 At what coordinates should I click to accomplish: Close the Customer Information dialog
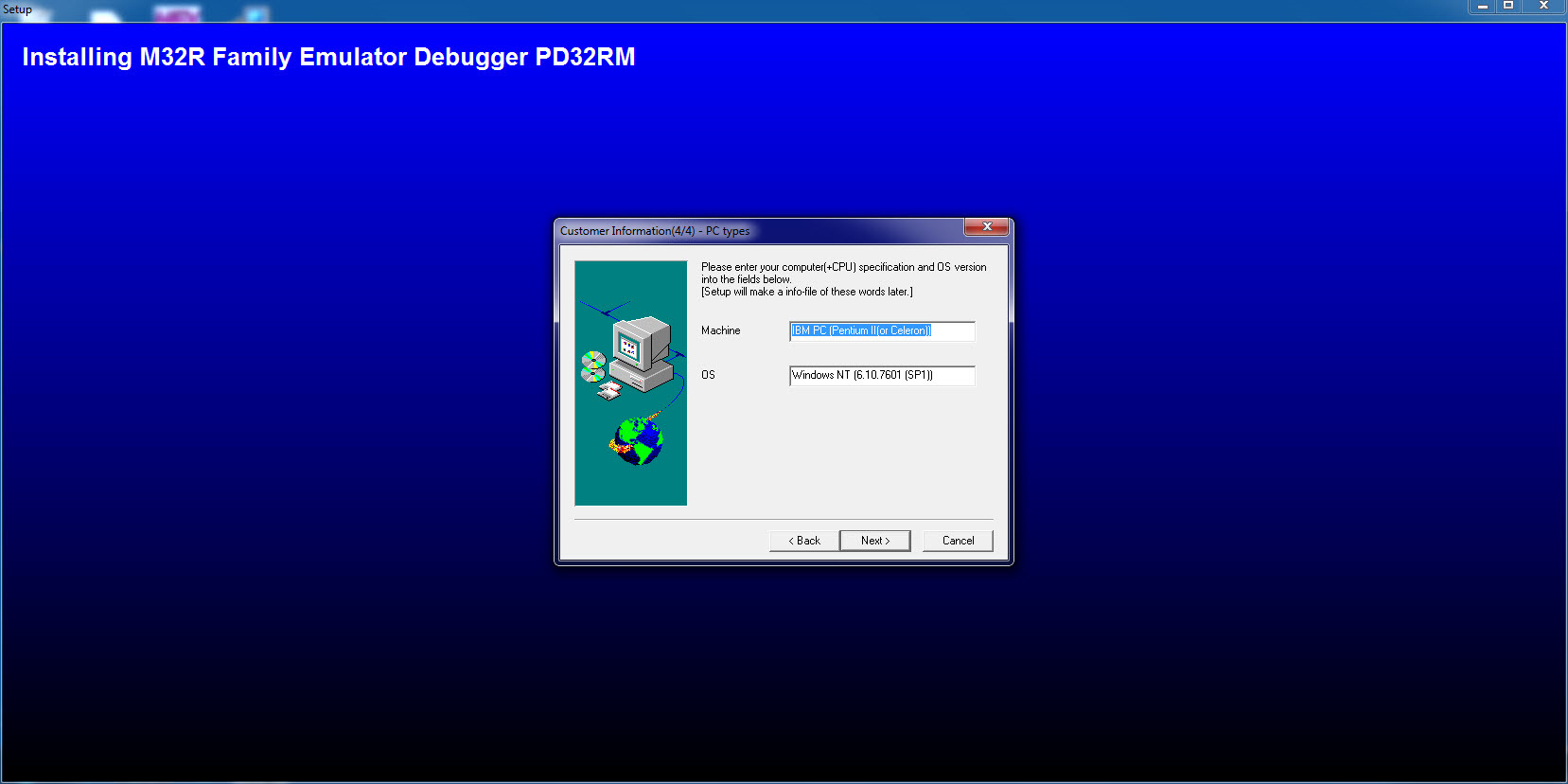(x=986, y=227)
